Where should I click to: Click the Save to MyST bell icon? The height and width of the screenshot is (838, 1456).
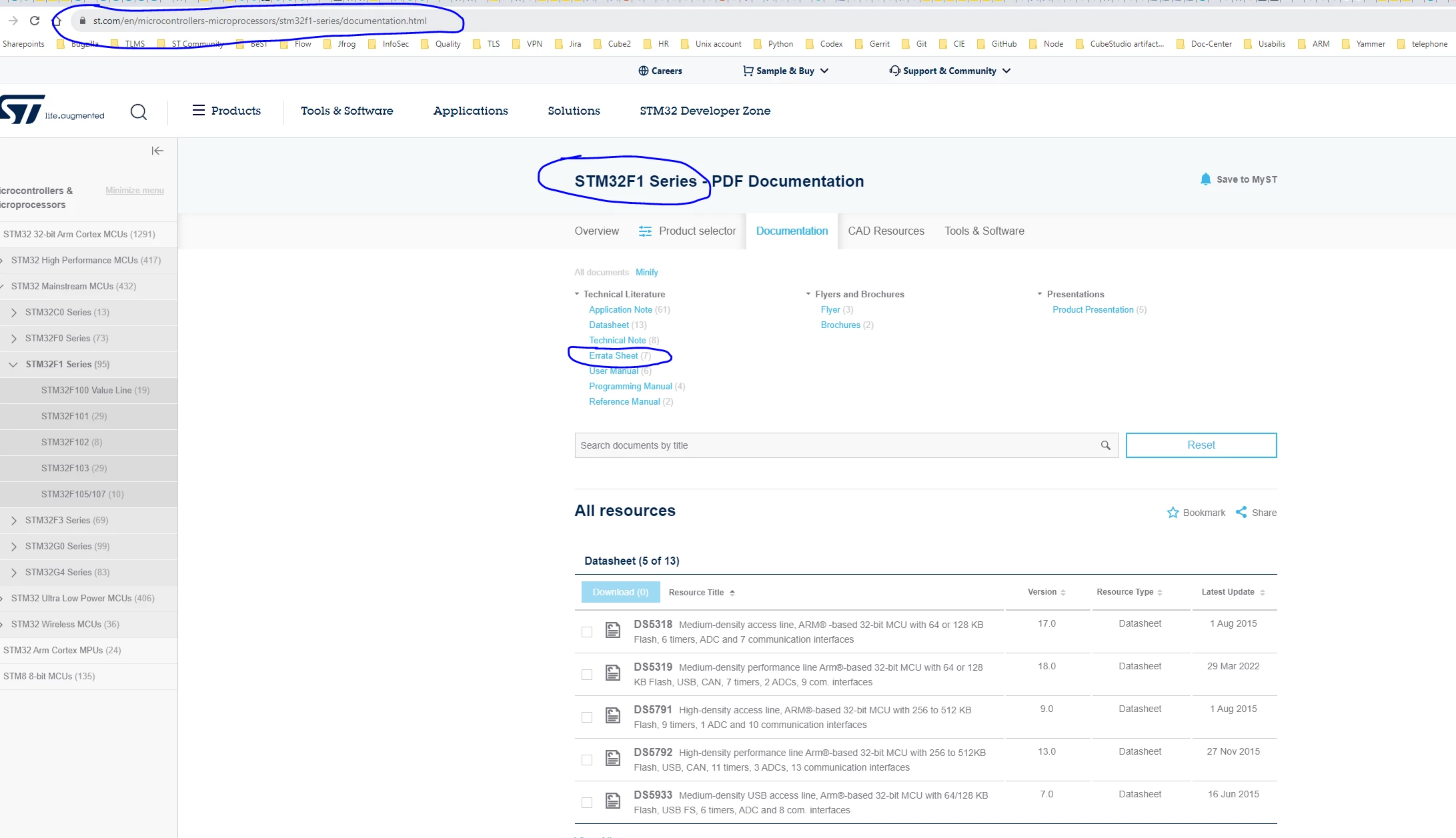tap(1205, 179)
